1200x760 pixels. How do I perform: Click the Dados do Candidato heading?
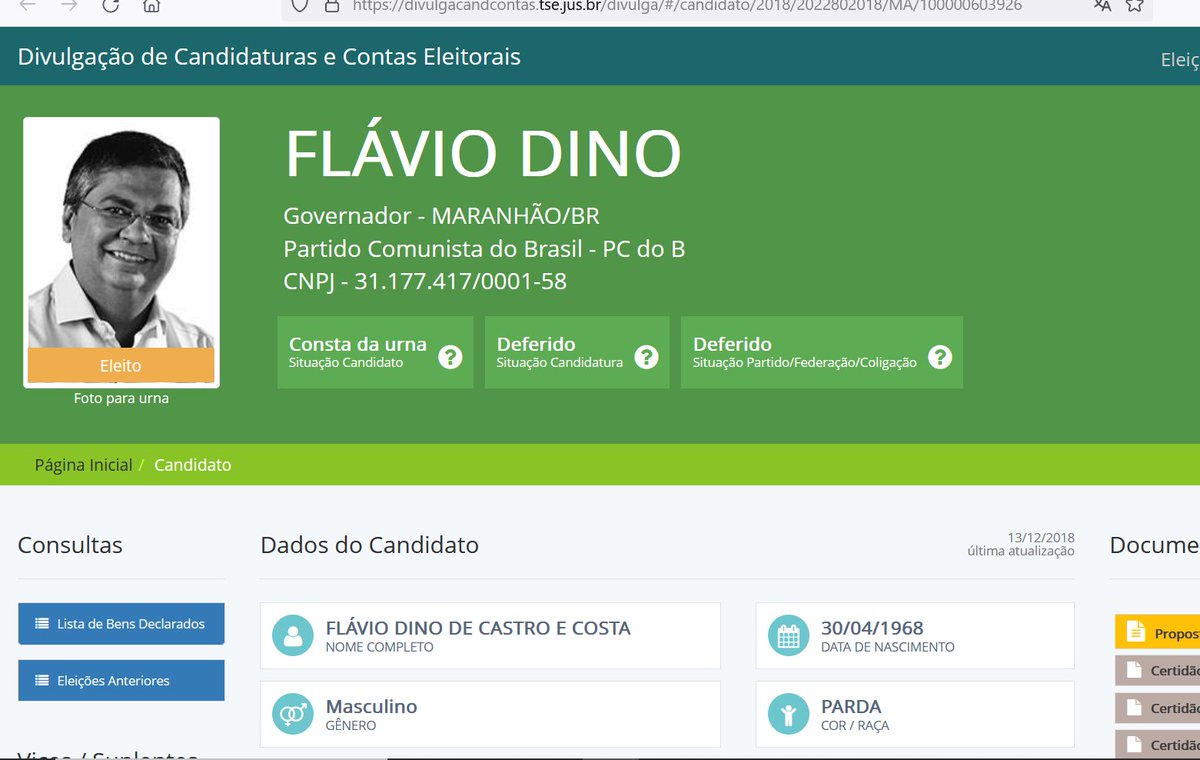369,545
